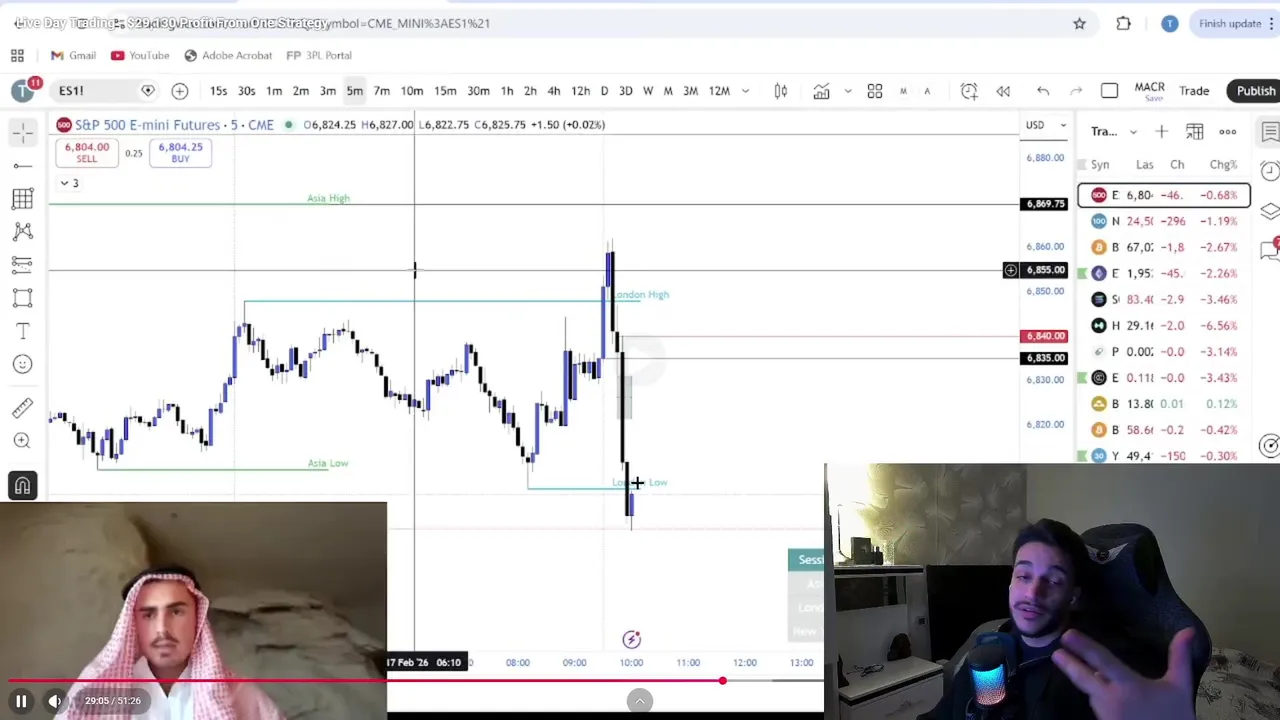Collapse the bottom panel chevron

[x=640, y=701]
